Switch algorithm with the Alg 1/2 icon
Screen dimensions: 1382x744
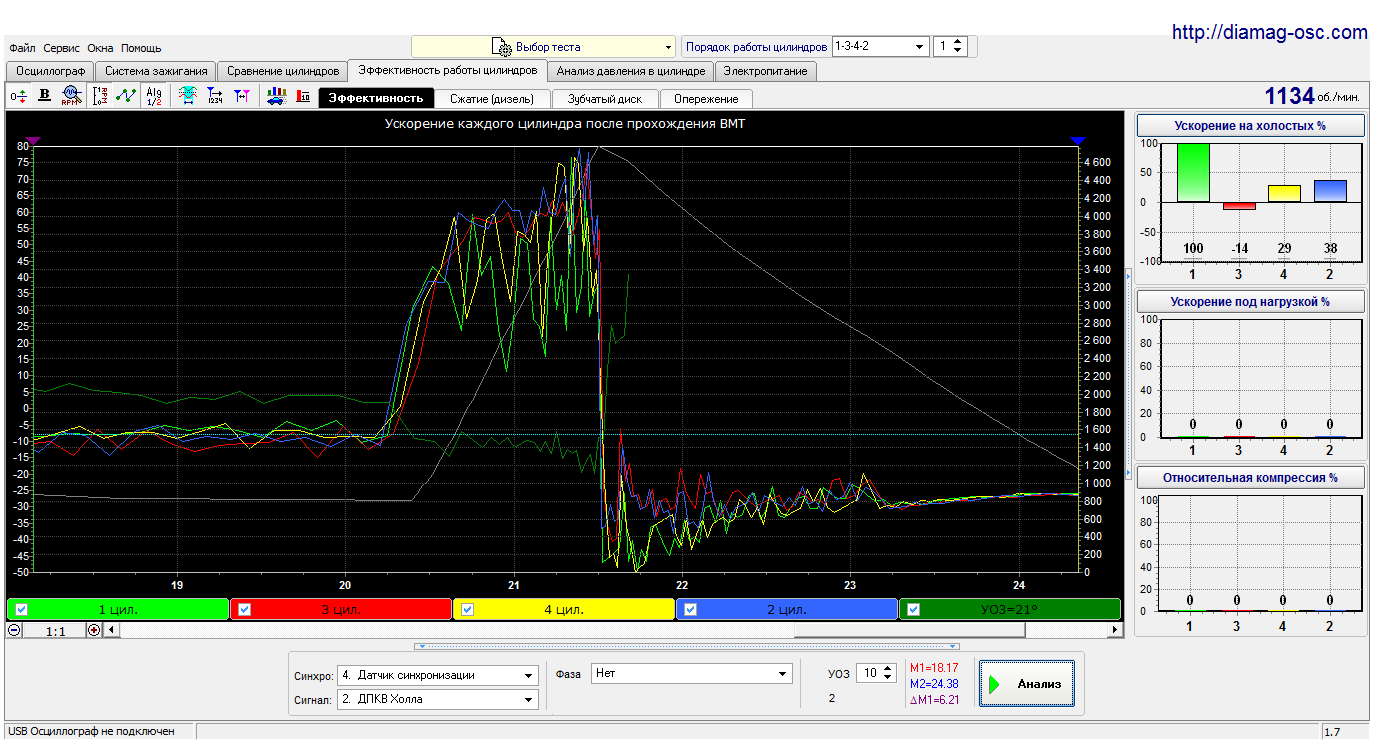coord(154,96)
